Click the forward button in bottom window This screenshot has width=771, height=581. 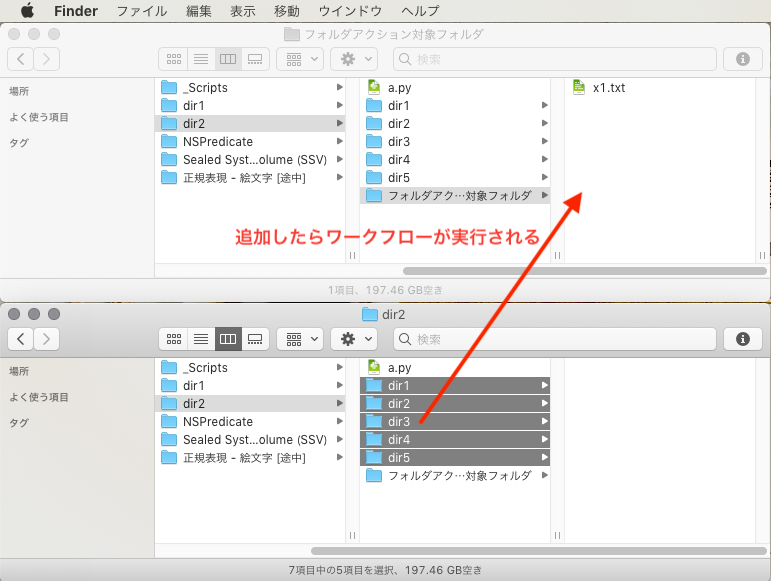pyautogui.click(x=47, y=339)
